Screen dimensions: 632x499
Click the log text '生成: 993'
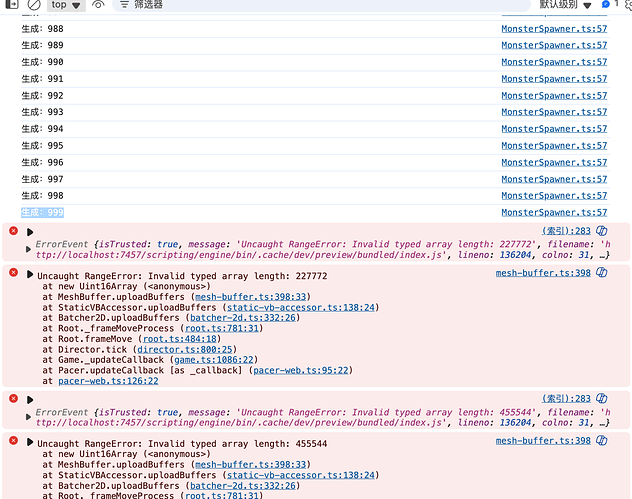pyautogui.click(x=42, y=112)
